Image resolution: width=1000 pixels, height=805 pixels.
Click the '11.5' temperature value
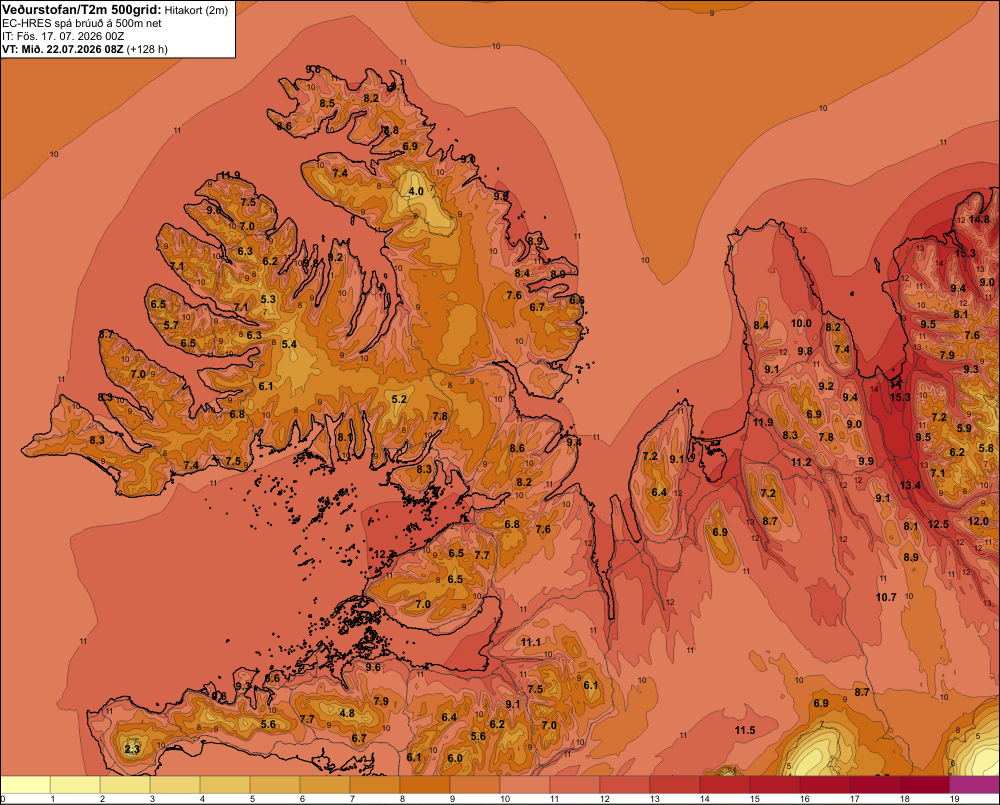point(745,730)
